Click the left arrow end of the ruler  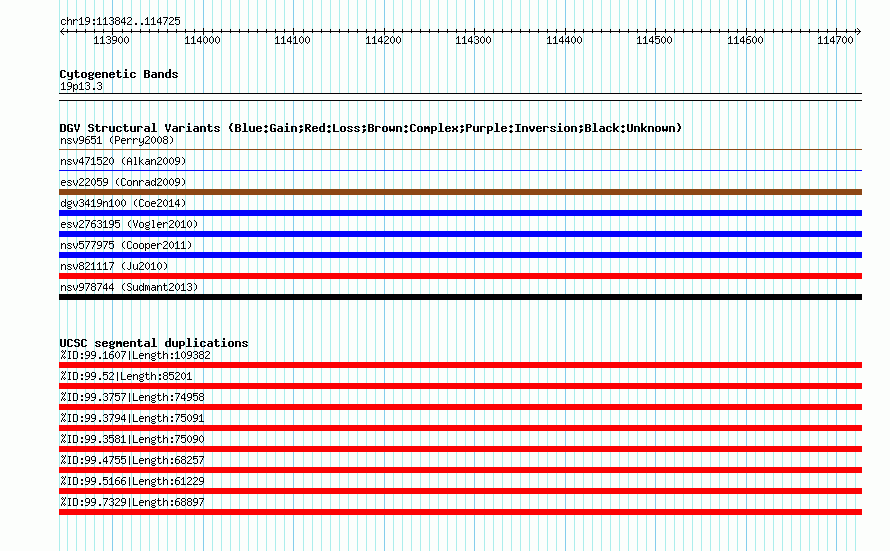[x=62, y=31]
